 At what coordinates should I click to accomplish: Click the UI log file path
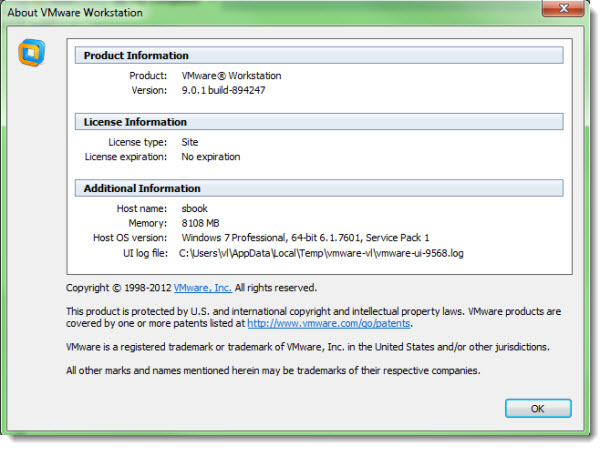click(321, 253)
